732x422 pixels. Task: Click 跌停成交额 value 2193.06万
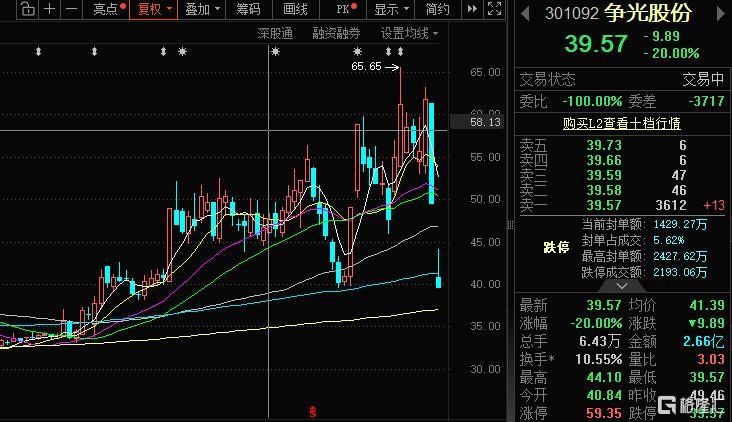coord(680,272)
